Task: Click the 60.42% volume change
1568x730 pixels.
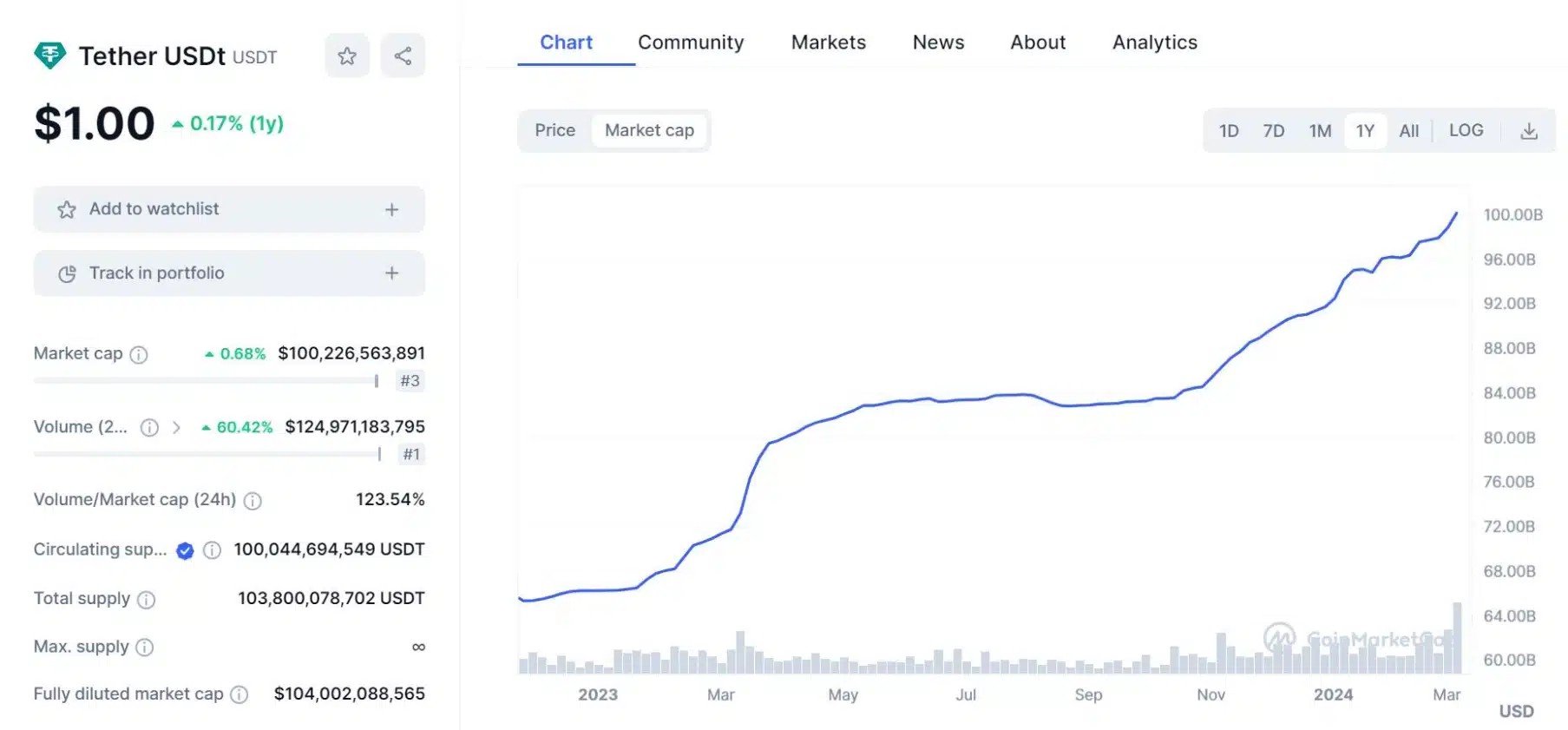Action: (x=237, y=427)
